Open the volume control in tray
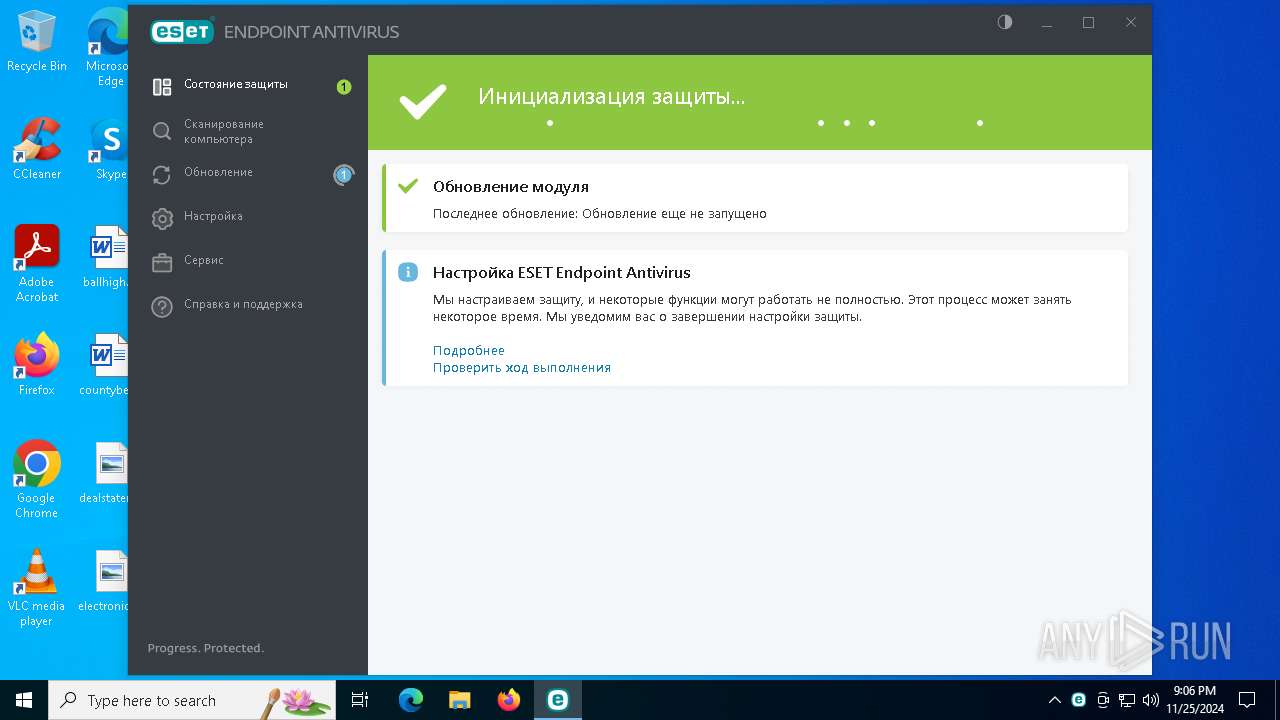The height and width of the screenshot is (720, 1280). 1150,700
